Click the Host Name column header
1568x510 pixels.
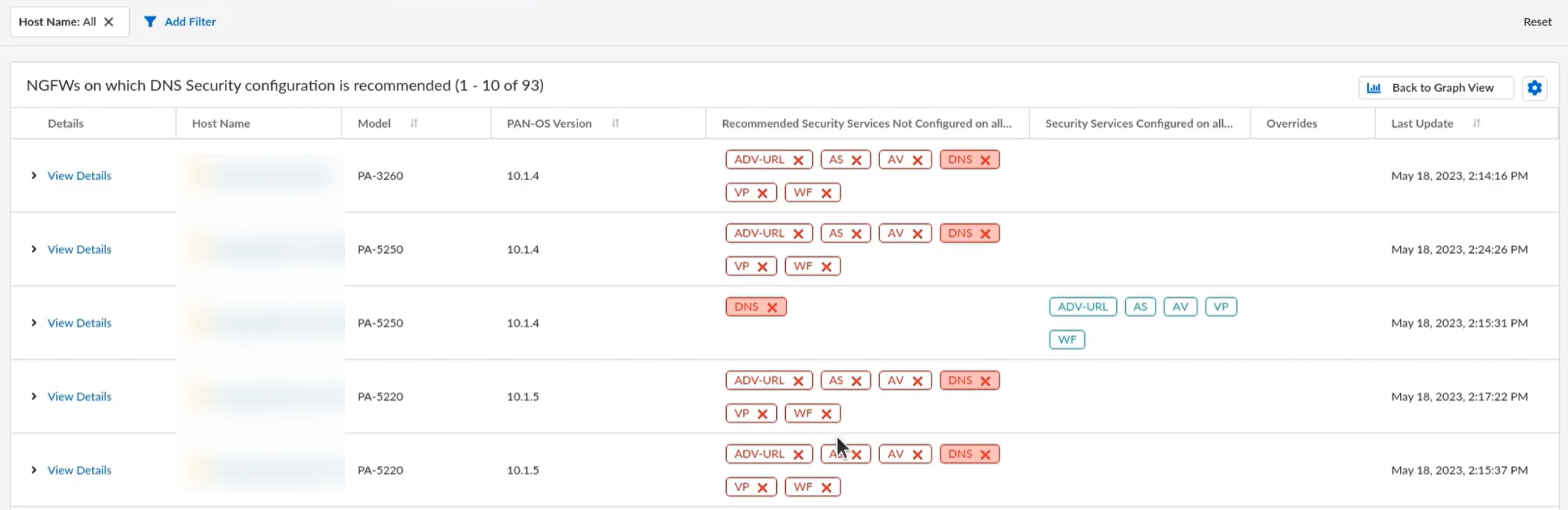(x=221, y=123)
